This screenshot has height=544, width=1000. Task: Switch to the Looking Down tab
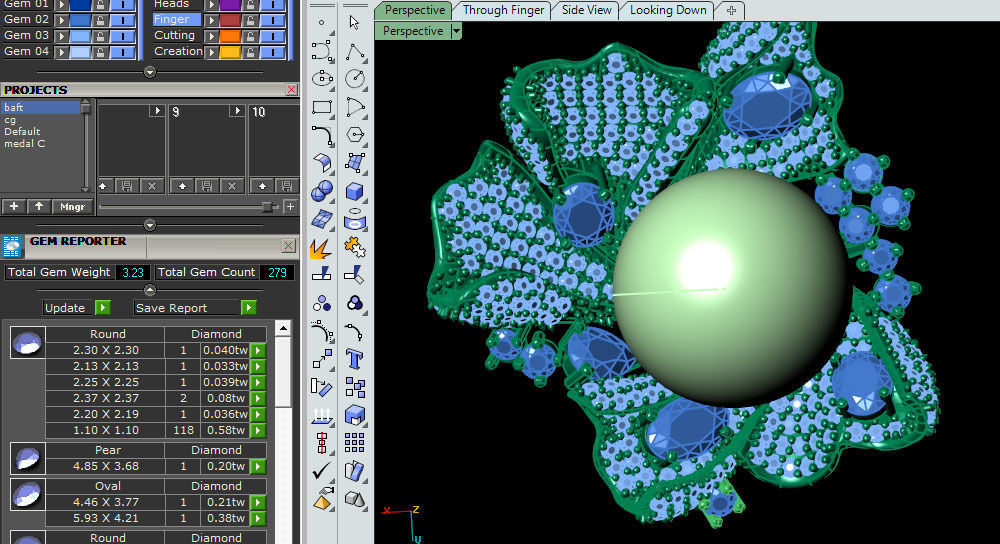(x=668, y=10)
